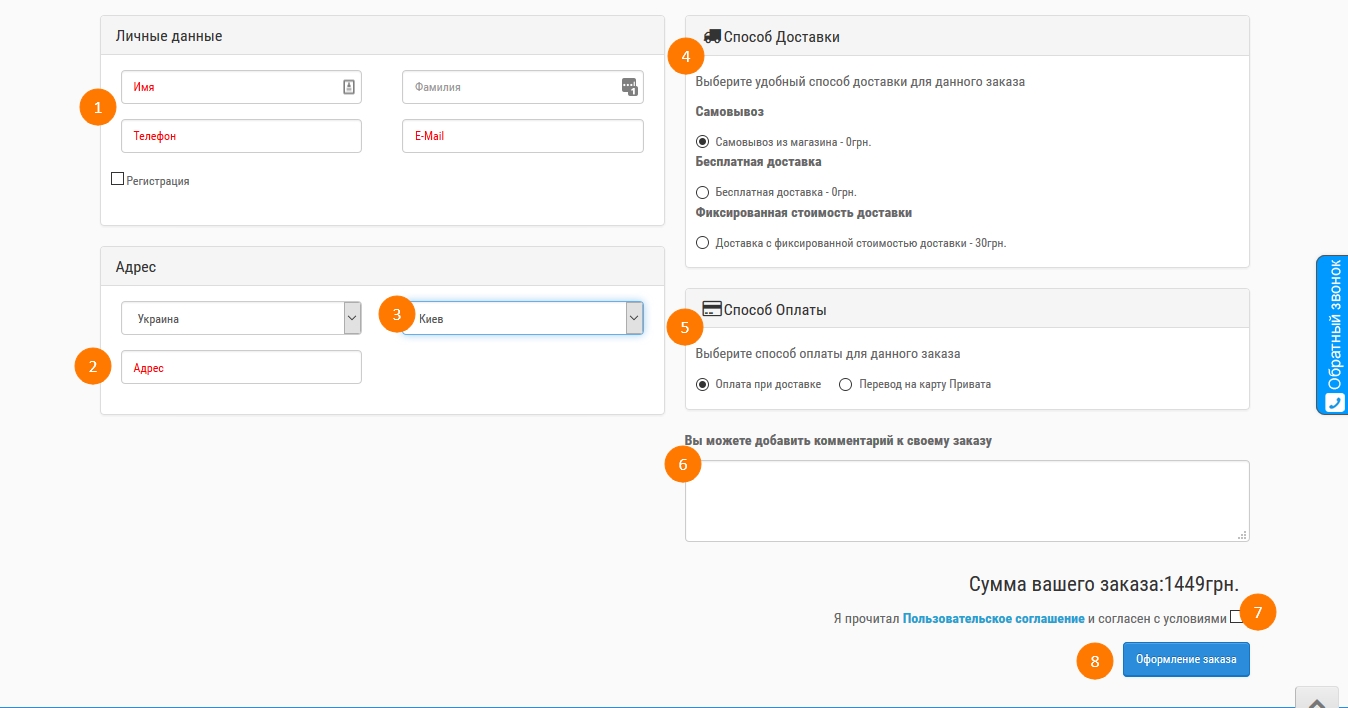This screenshot has width=1348, height=708.
Task: Click the scroll-to-top arrow button
Action: pos(1317,698)
